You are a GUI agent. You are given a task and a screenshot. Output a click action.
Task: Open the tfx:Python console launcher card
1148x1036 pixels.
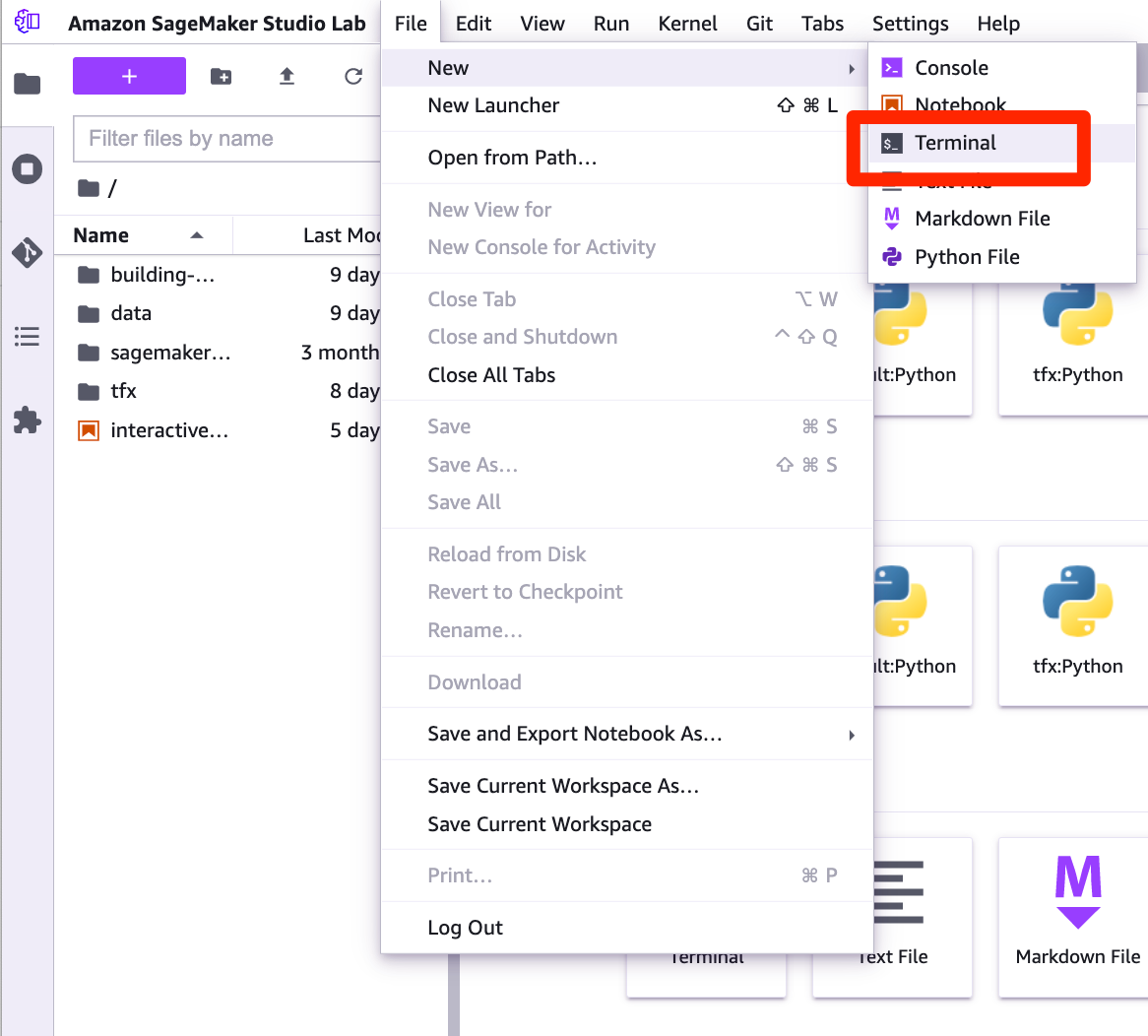point(1073,626)
